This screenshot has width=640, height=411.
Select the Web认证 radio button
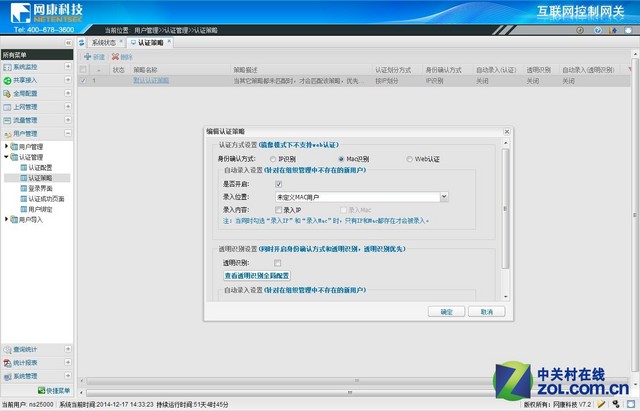point(409,159)
